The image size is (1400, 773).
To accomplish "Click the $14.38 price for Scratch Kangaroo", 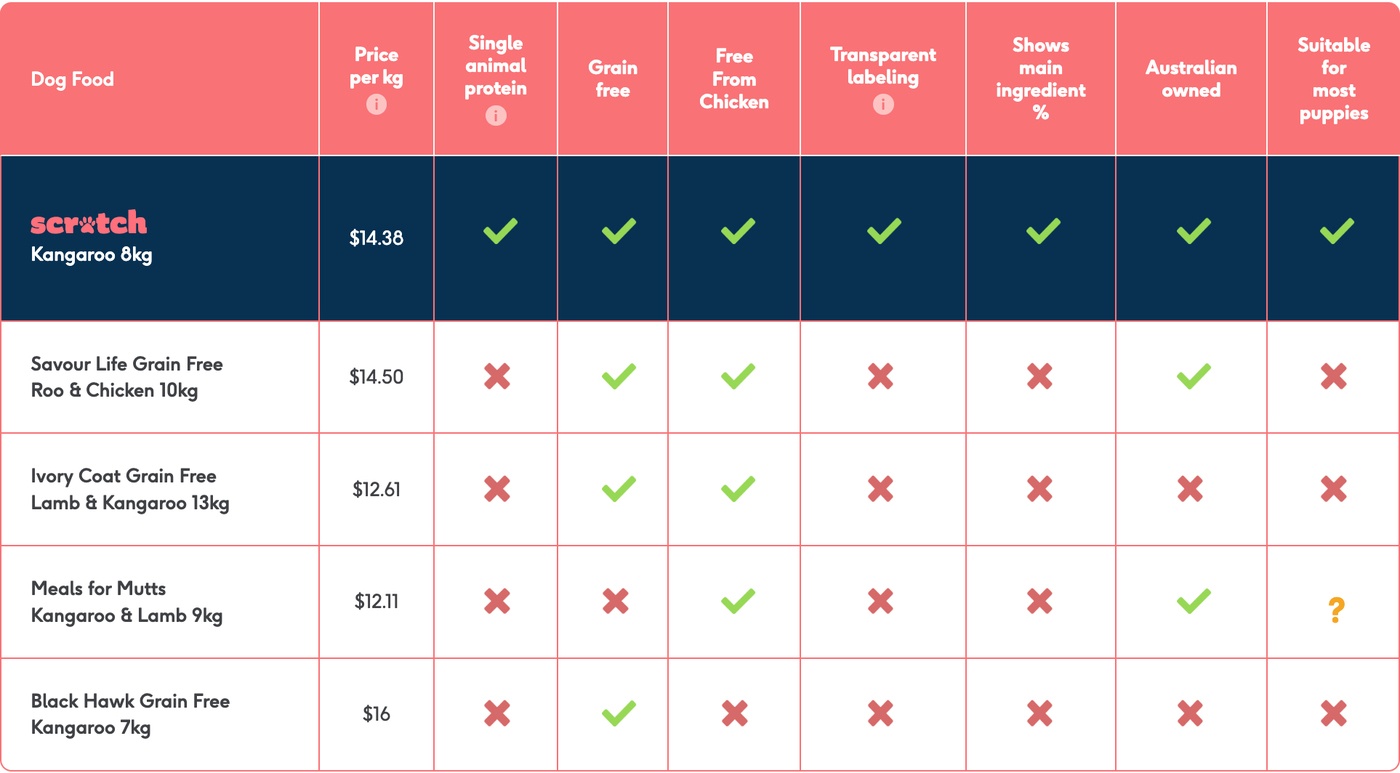I will pos(376,238).
